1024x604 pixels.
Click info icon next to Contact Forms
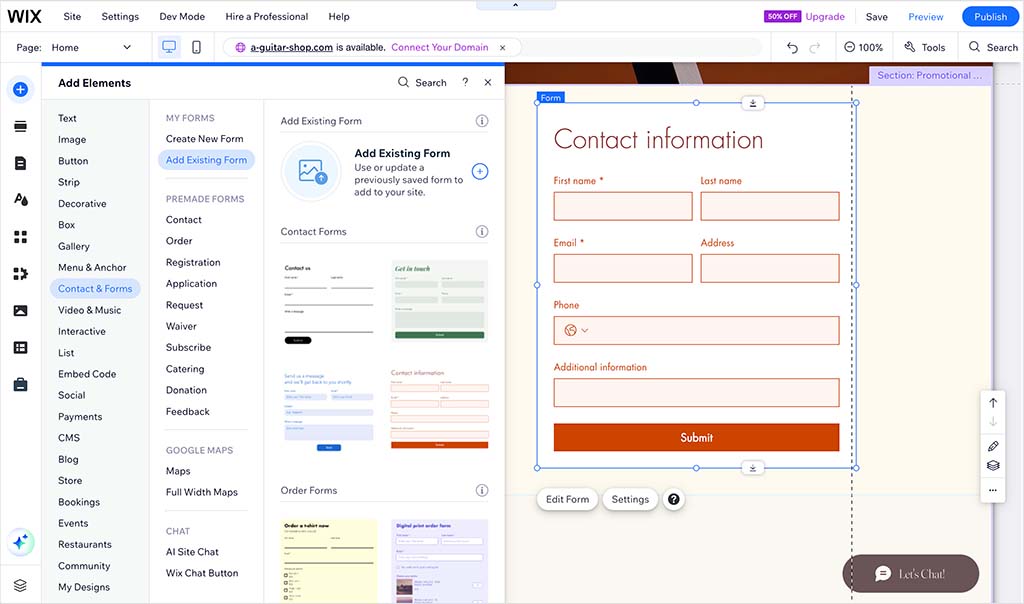pyautogui.click(x=482, y=232)
